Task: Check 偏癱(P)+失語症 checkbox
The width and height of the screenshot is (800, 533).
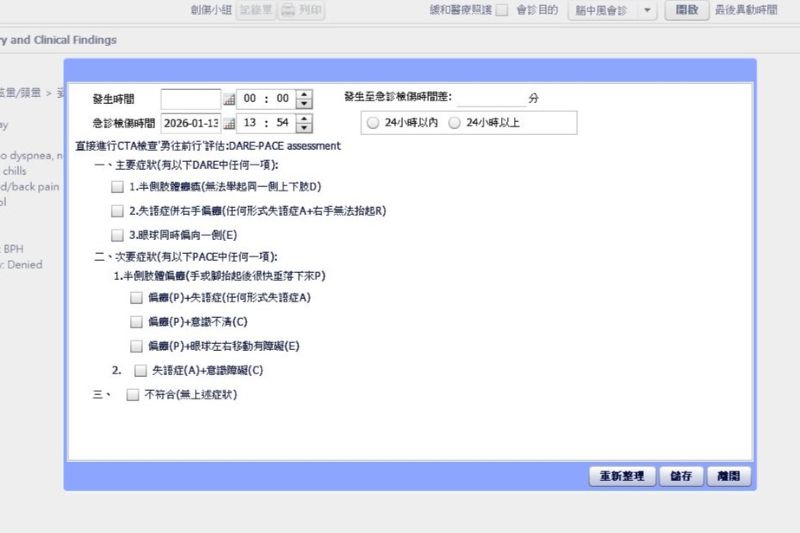Action: 136,297
